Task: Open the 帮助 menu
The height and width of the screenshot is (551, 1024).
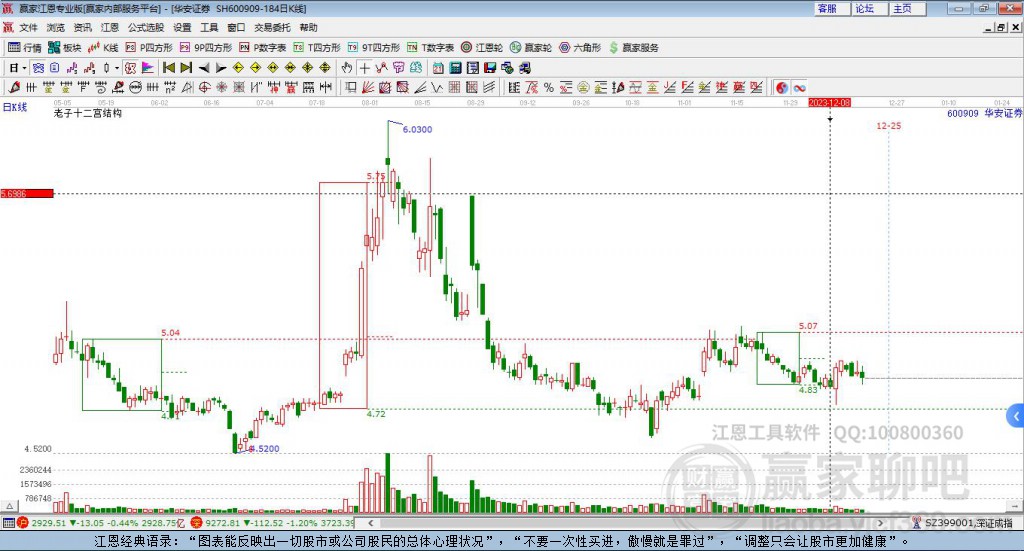Action: coord(308,27)
